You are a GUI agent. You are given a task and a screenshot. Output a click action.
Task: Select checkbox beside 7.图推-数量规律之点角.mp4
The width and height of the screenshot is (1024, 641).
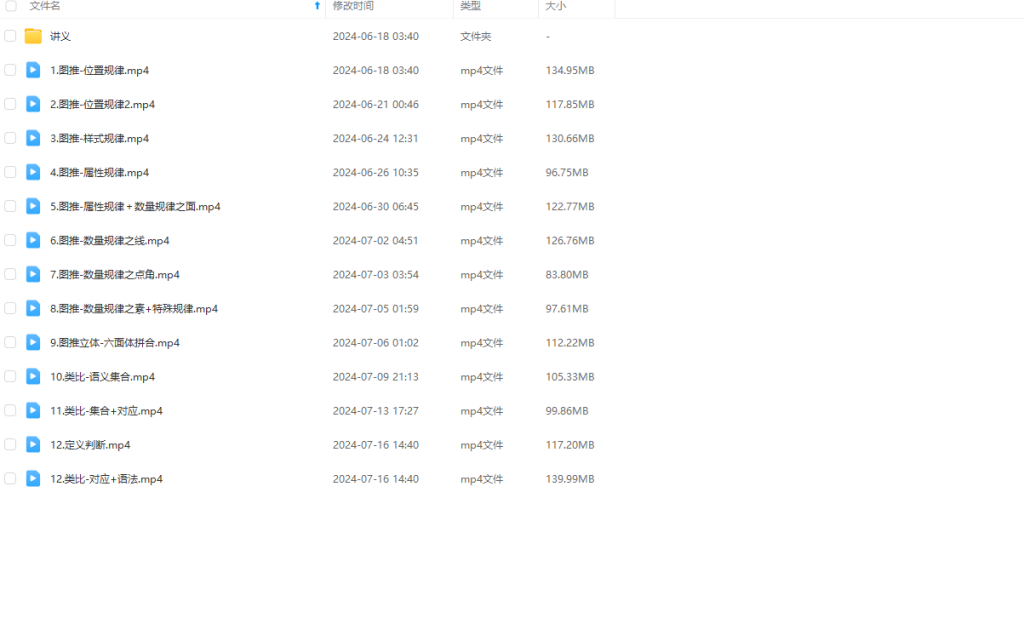point(10,274)
